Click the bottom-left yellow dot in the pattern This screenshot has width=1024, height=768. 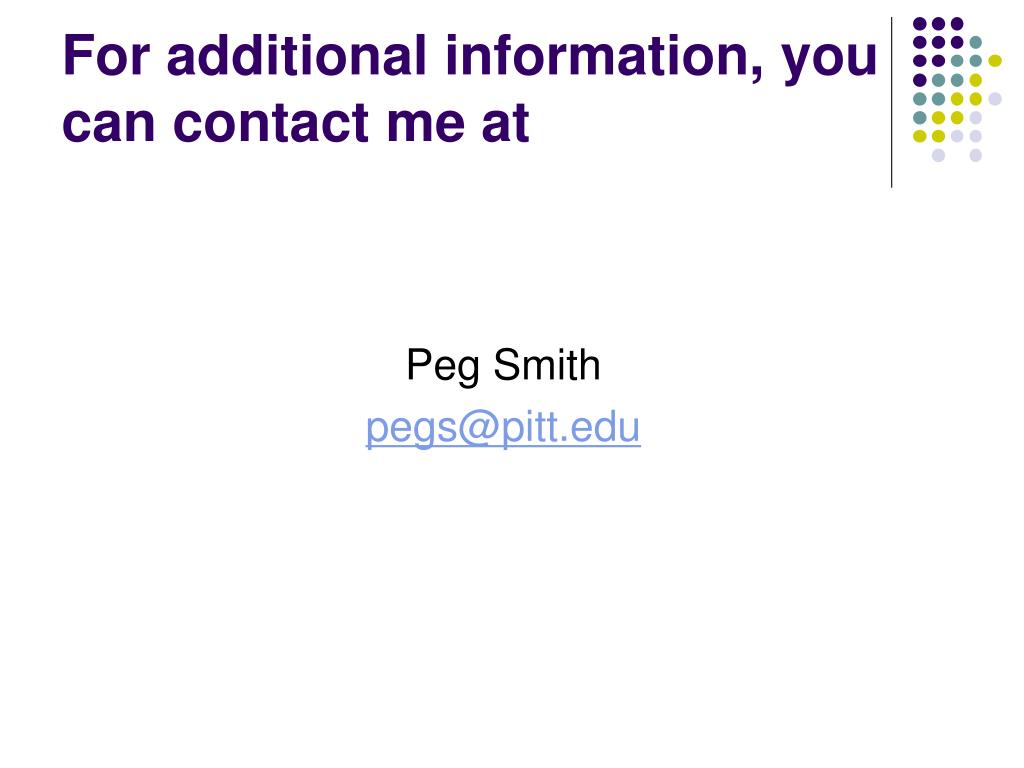[x=920, y=136]
